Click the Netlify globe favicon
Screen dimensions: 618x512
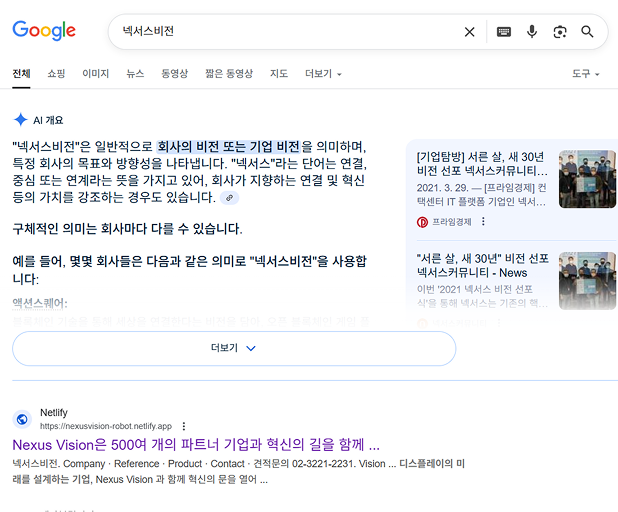(x=22, y=419)
